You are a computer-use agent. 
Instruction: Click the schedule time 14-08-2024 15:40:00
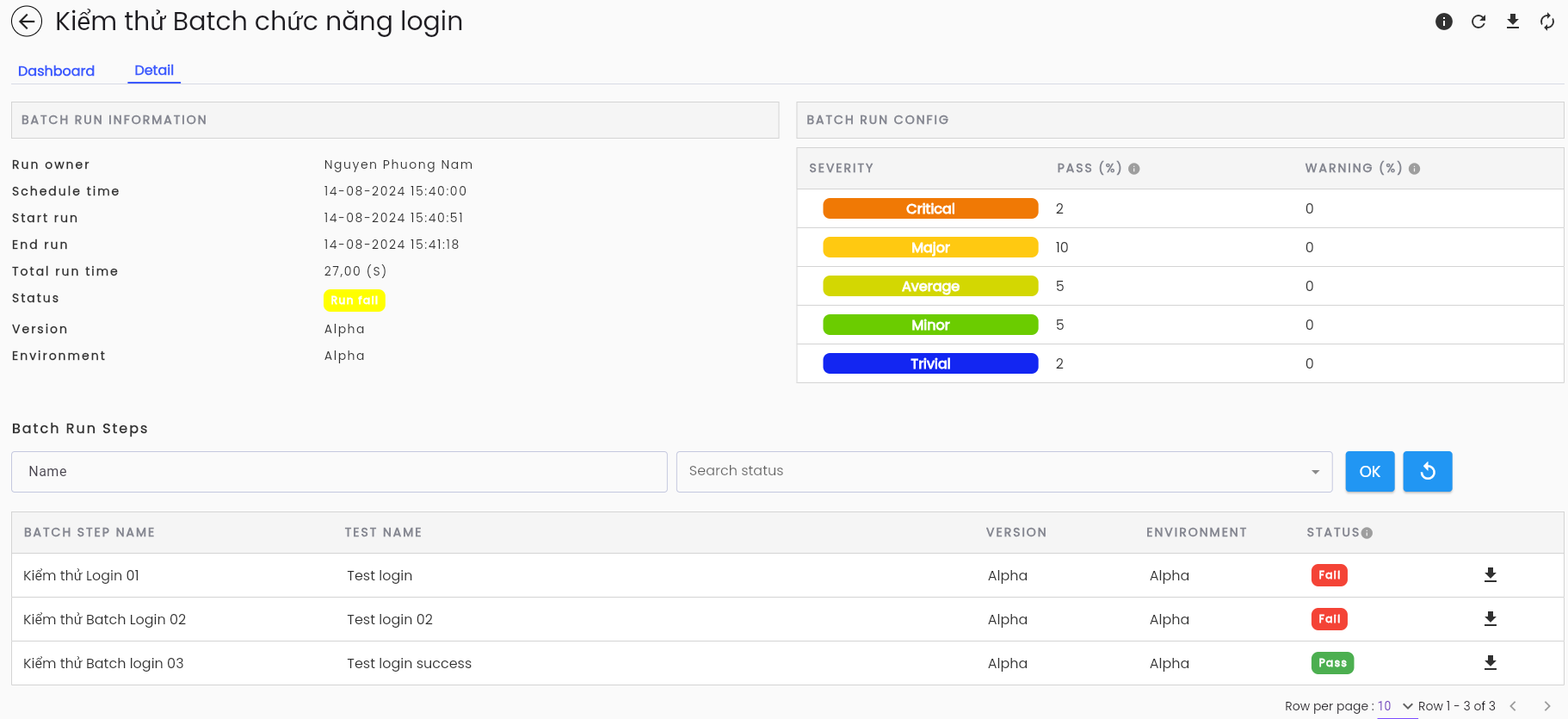[x=395, y=191]
